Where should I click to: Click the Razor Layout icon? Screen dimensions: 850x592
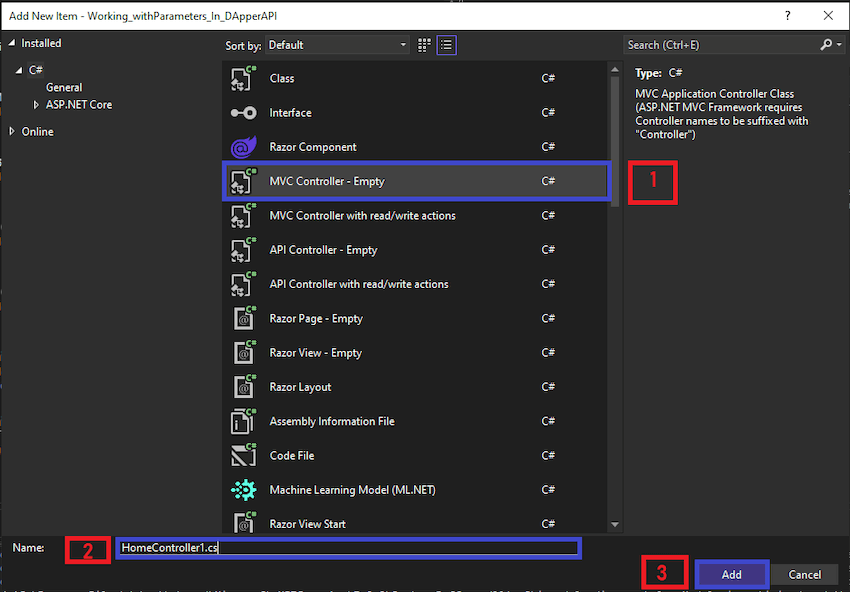click(244, 387)
